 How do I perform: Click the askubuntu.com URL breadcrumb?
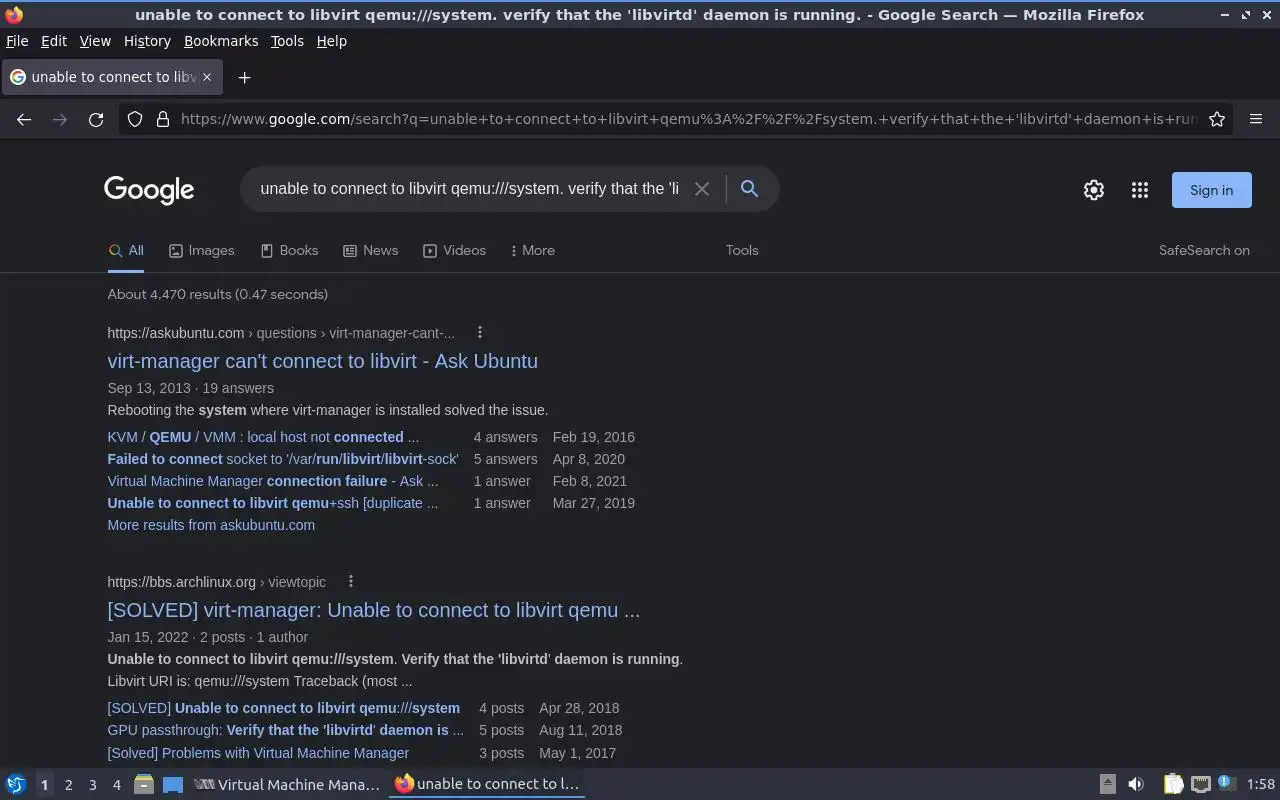pos(281,333)
